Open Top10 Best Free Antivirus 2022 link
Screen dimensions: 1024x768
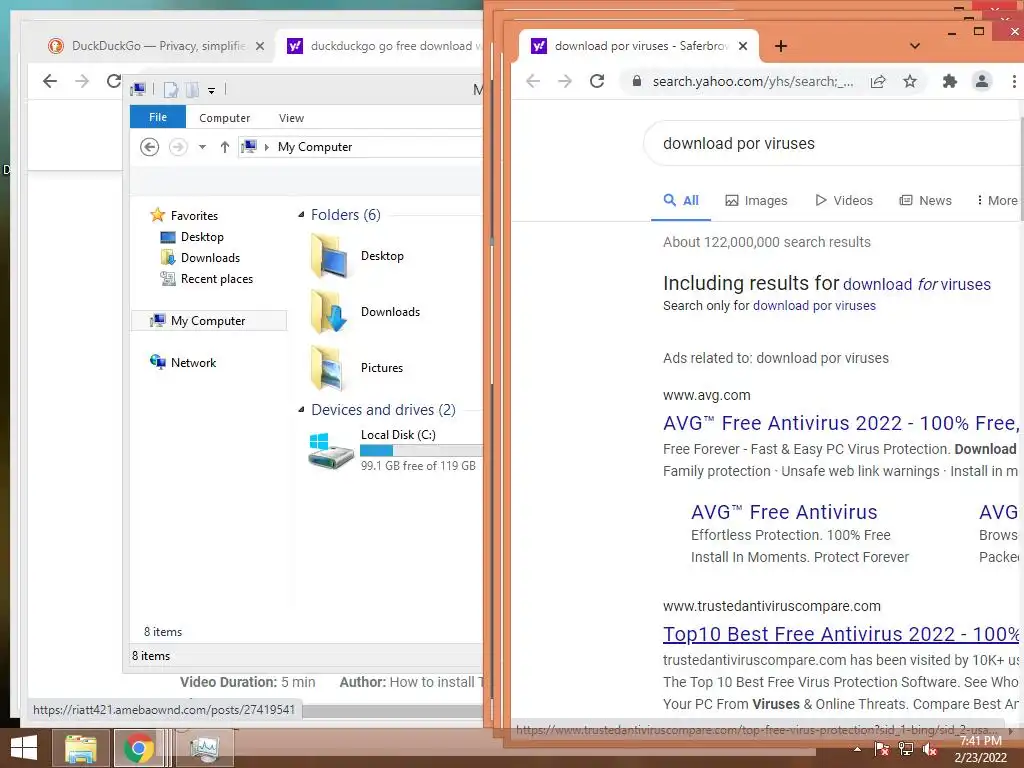[841, 634]
